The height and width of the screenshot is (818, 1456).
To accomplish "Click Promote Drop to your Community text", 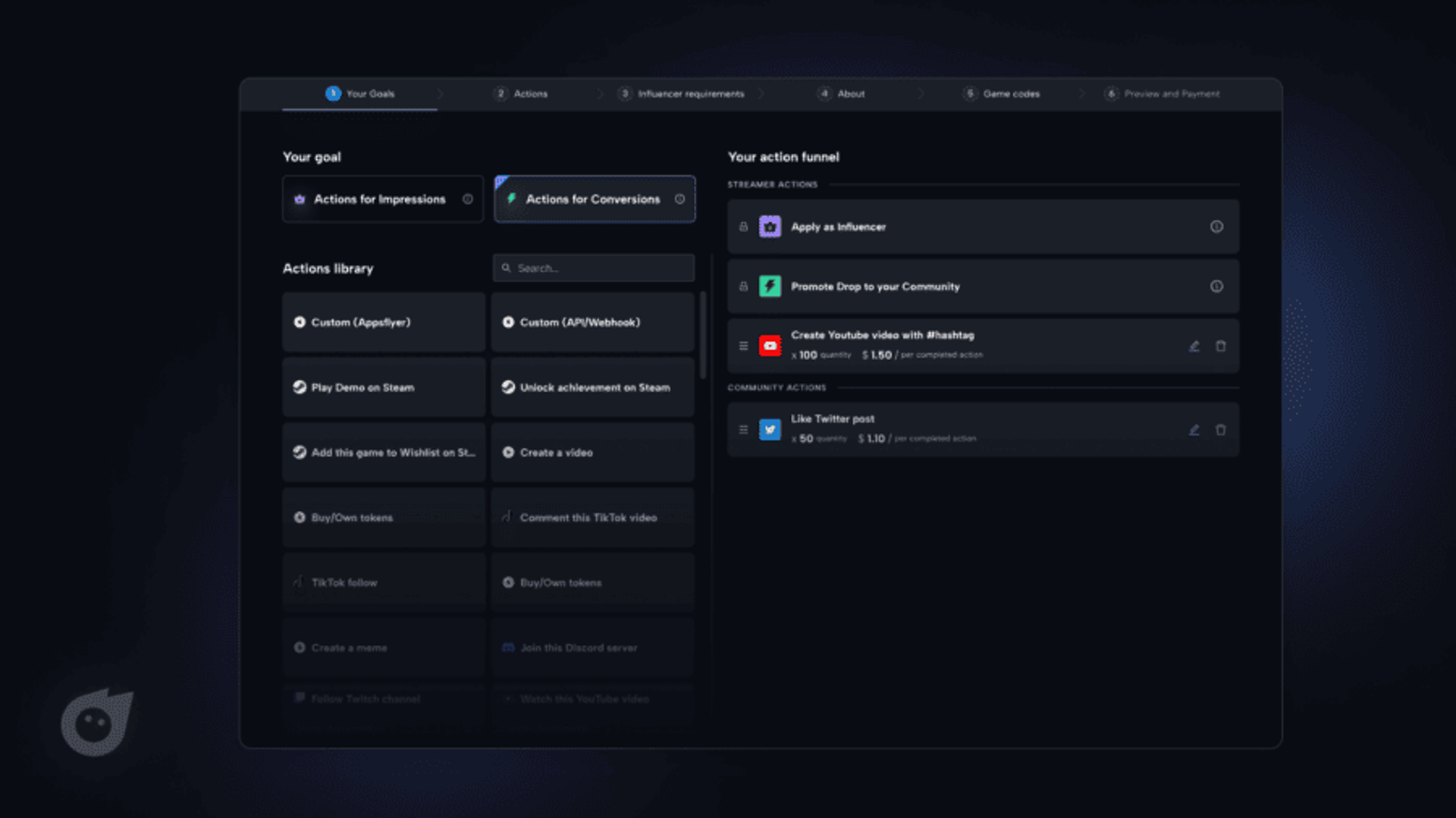I will (875, 287).
